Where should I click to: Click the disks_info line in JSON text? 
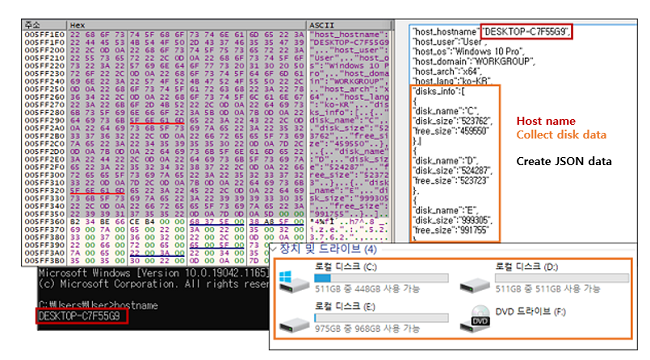tap(439, 91)
